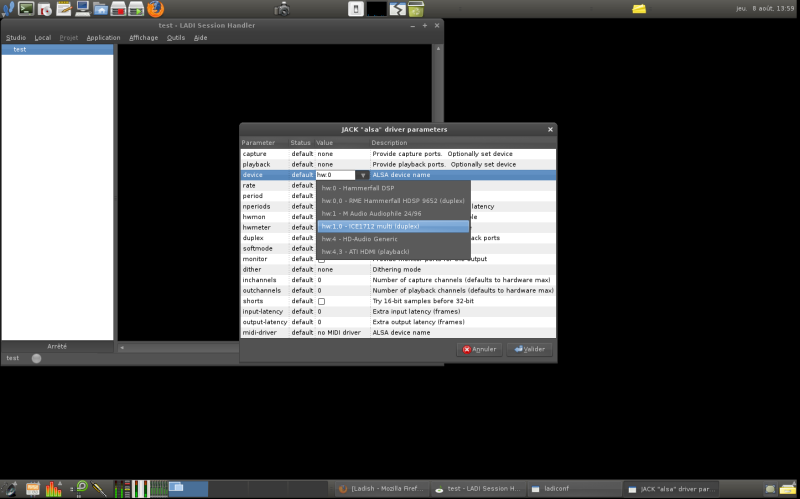Viewport: 800px width, 499px height.
Task: Click the dark level meter launcher
Action: click(x=122, y=489)
